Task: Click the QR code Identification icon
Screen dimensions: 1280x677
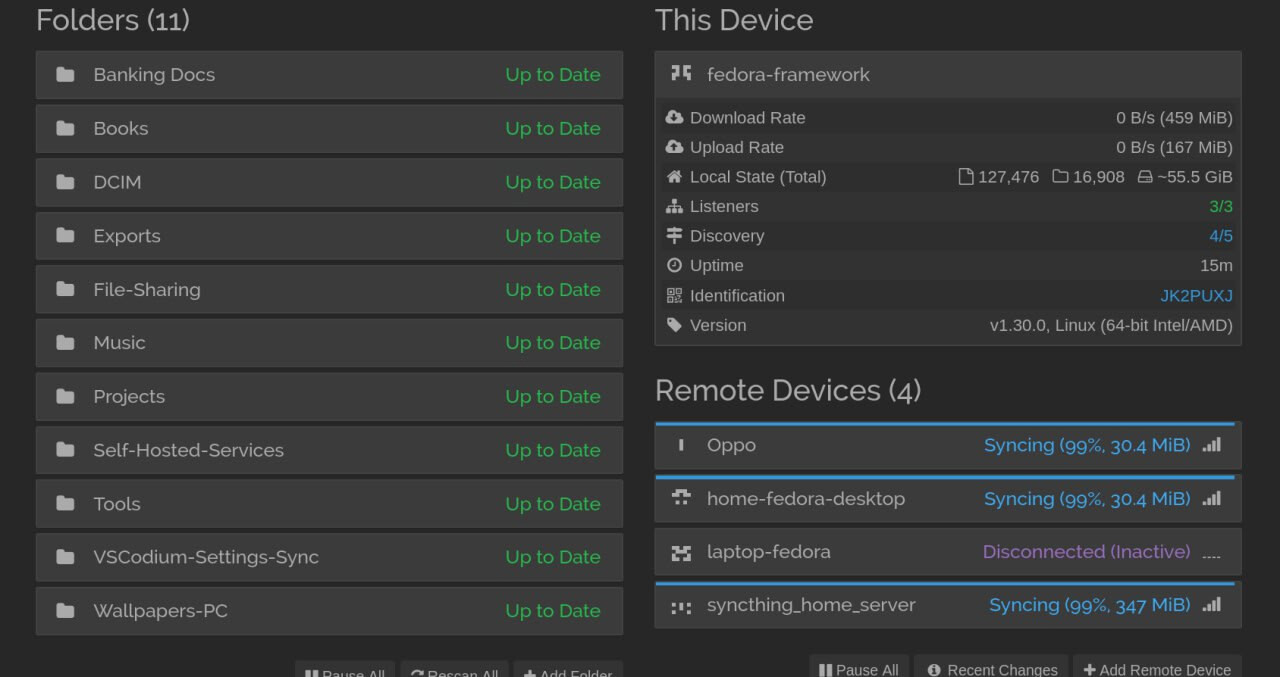Action: coord(674,296)
